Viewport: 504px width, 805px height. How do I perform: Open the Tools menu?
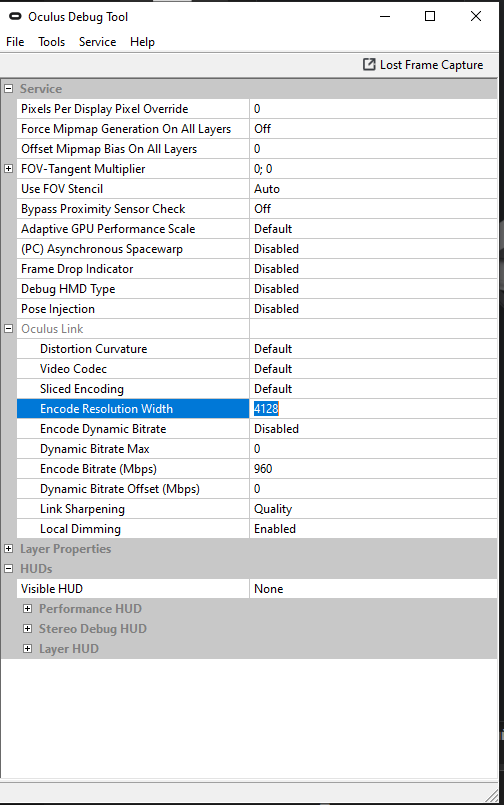51,42
